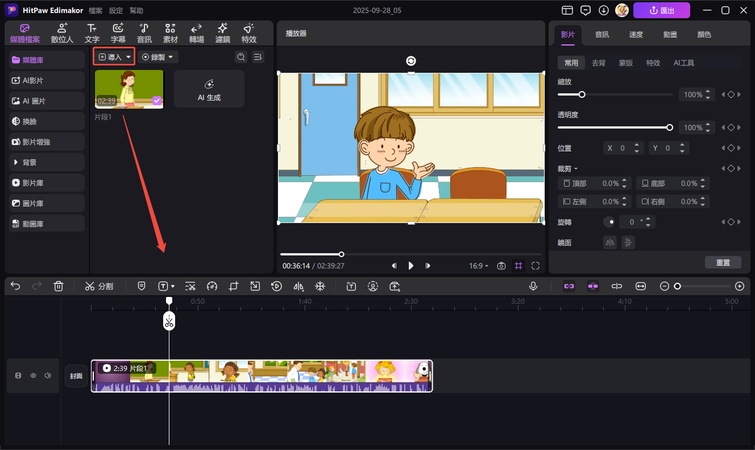
Task: Click the crop icon in the timeline toolbar
Action: (x=233, y=286)
